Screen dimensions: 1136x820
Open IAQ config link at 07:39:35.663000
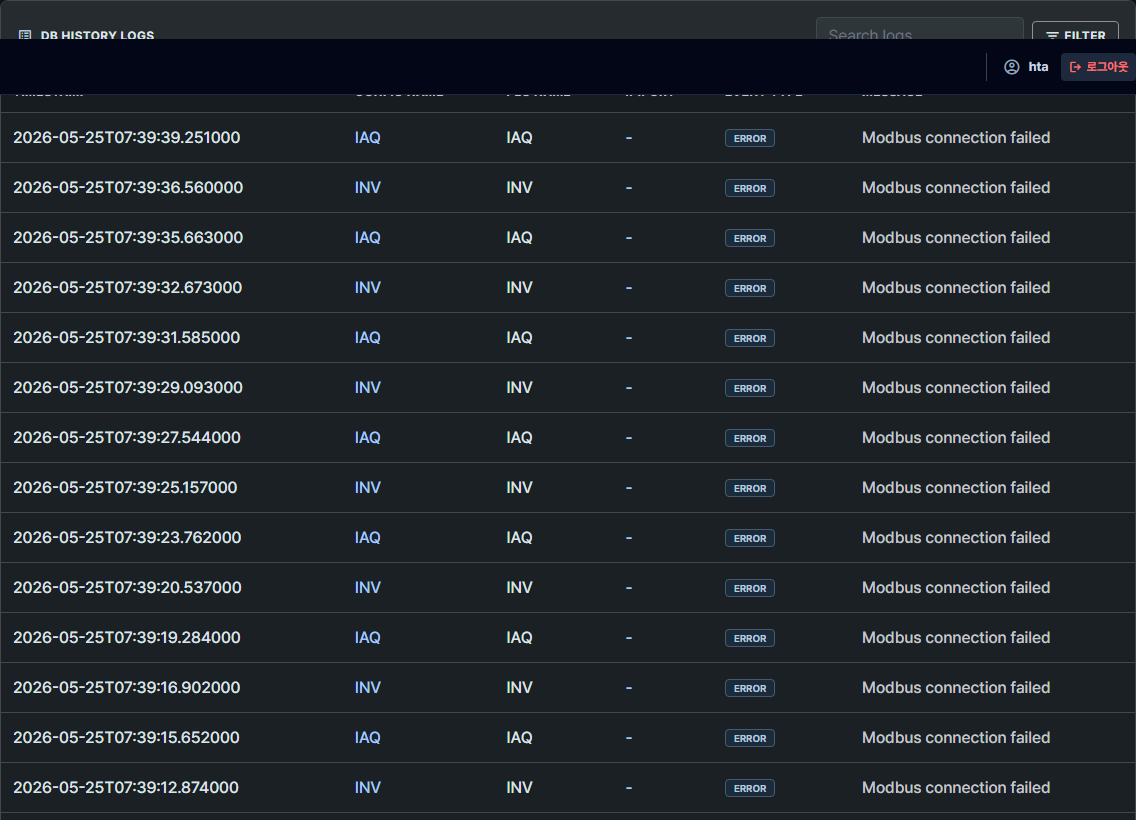click(367, 238)
